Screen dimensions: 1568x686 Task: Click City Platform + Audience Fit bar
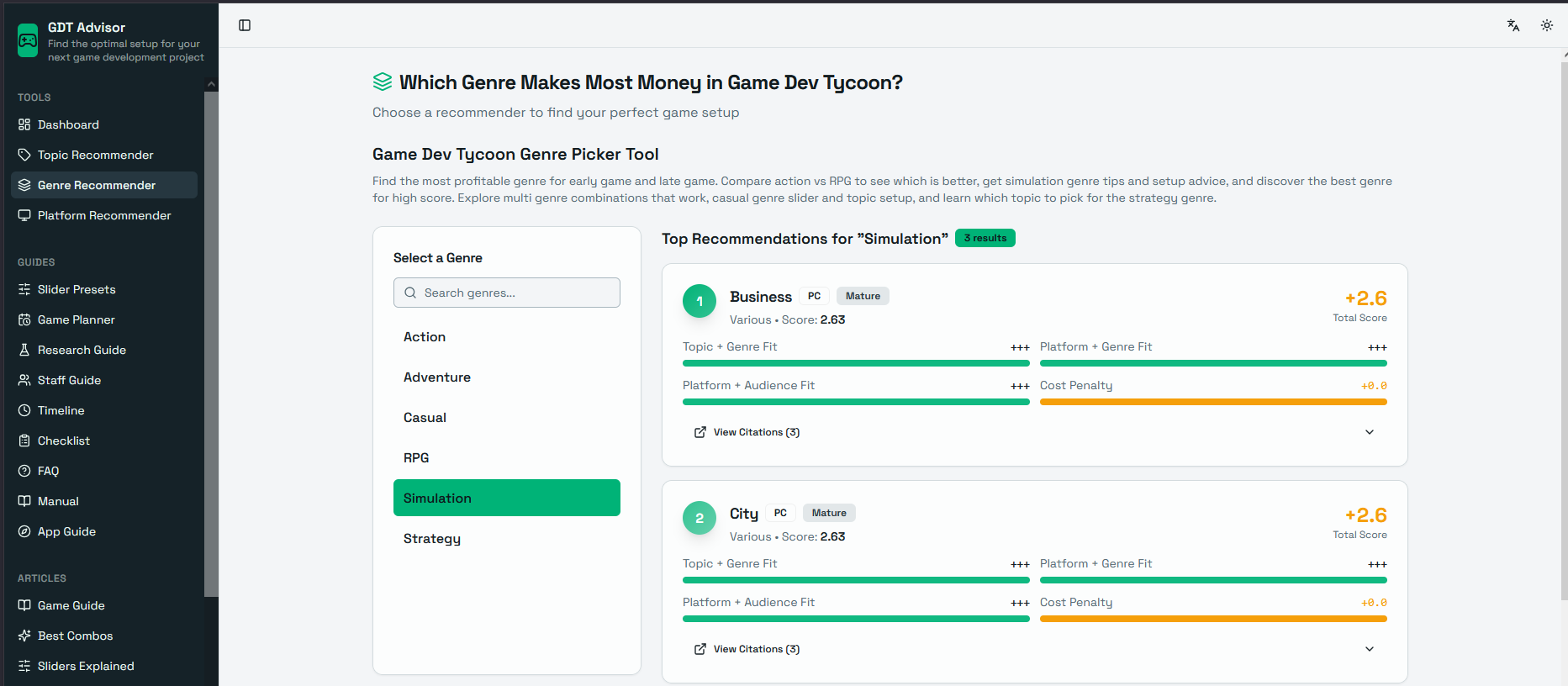[x=856, y=619]
